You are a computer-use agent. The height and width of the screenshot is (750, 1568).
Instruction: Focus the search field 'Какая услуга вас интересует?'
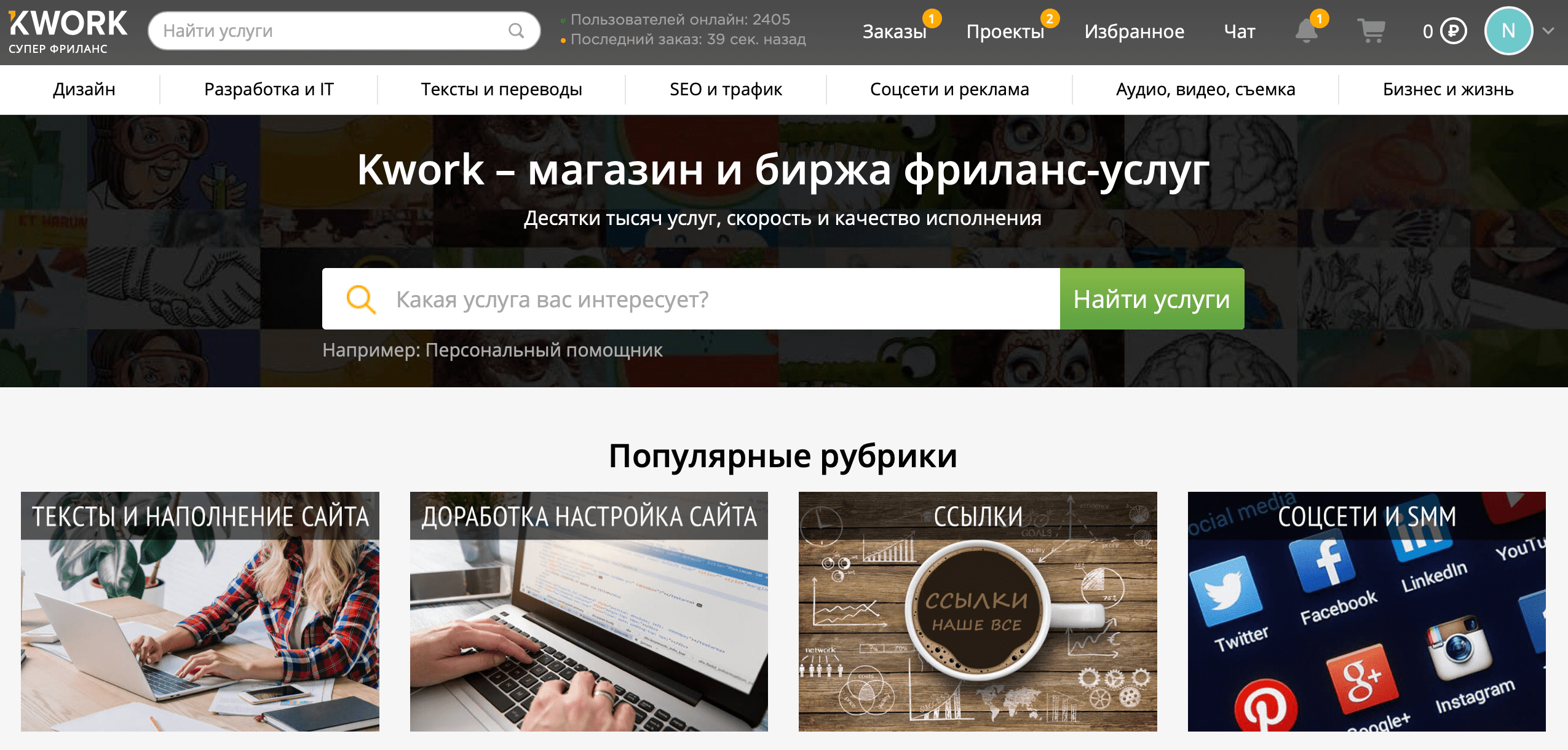coord(691,299)
